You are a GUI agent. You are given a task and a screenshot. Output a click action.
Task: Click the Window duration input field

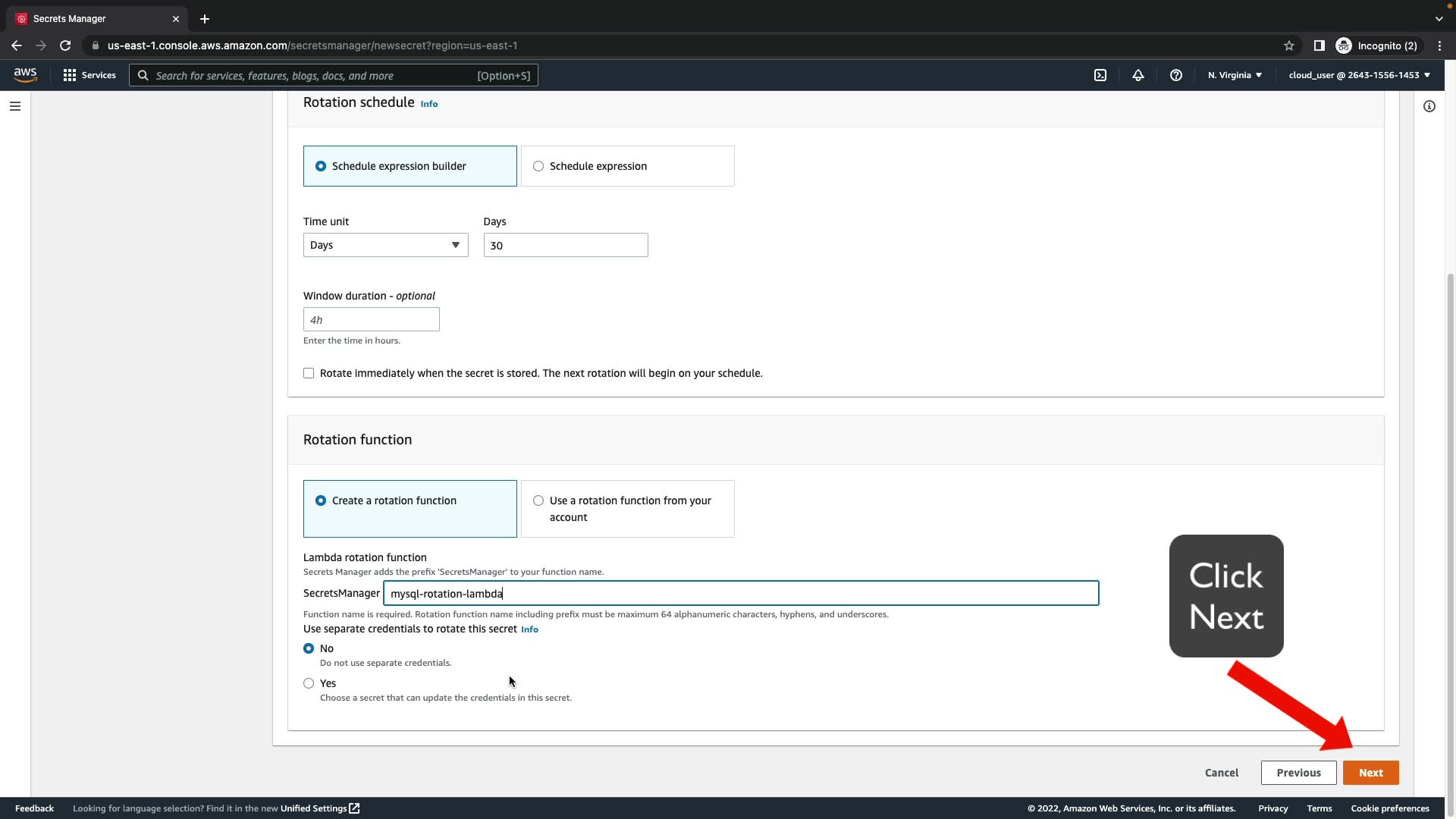(371, 319)
